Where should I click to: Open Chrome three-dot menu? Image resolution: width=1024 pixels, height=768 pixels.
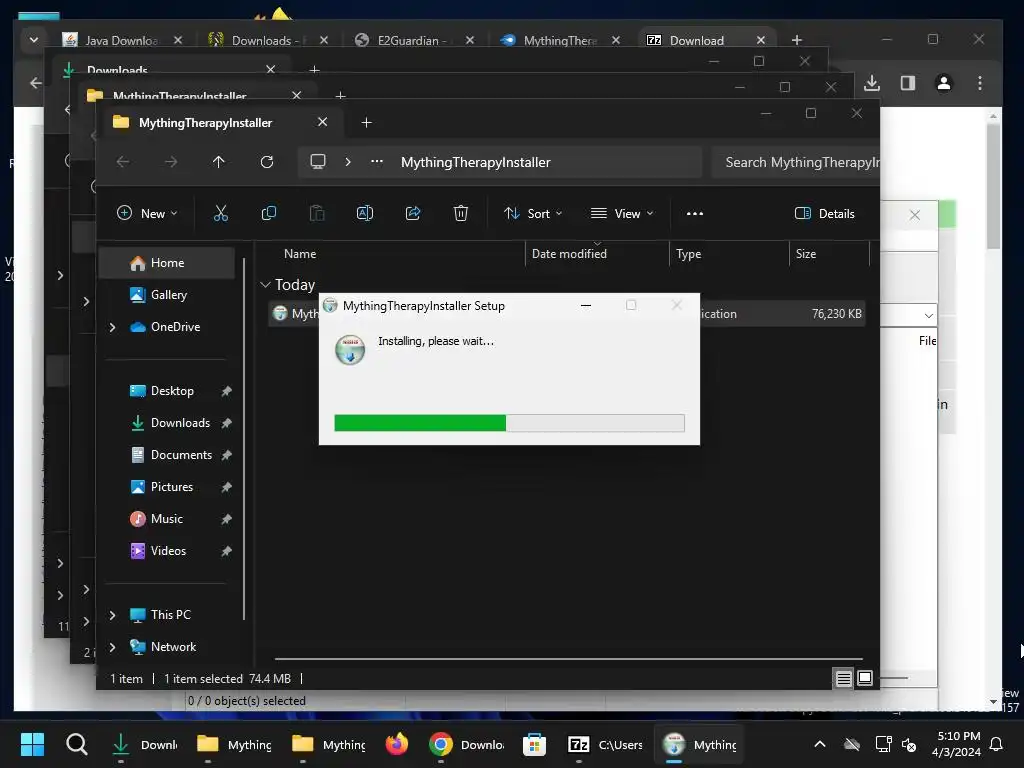[980, 83]
